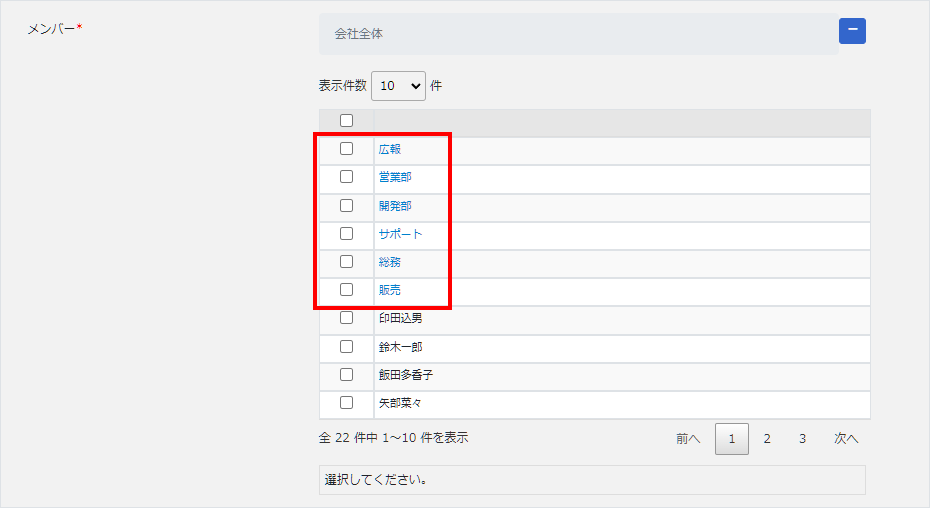
Task: Enable the サポート row checkbox
Action: pyautogui.click(x=346, y=233)
